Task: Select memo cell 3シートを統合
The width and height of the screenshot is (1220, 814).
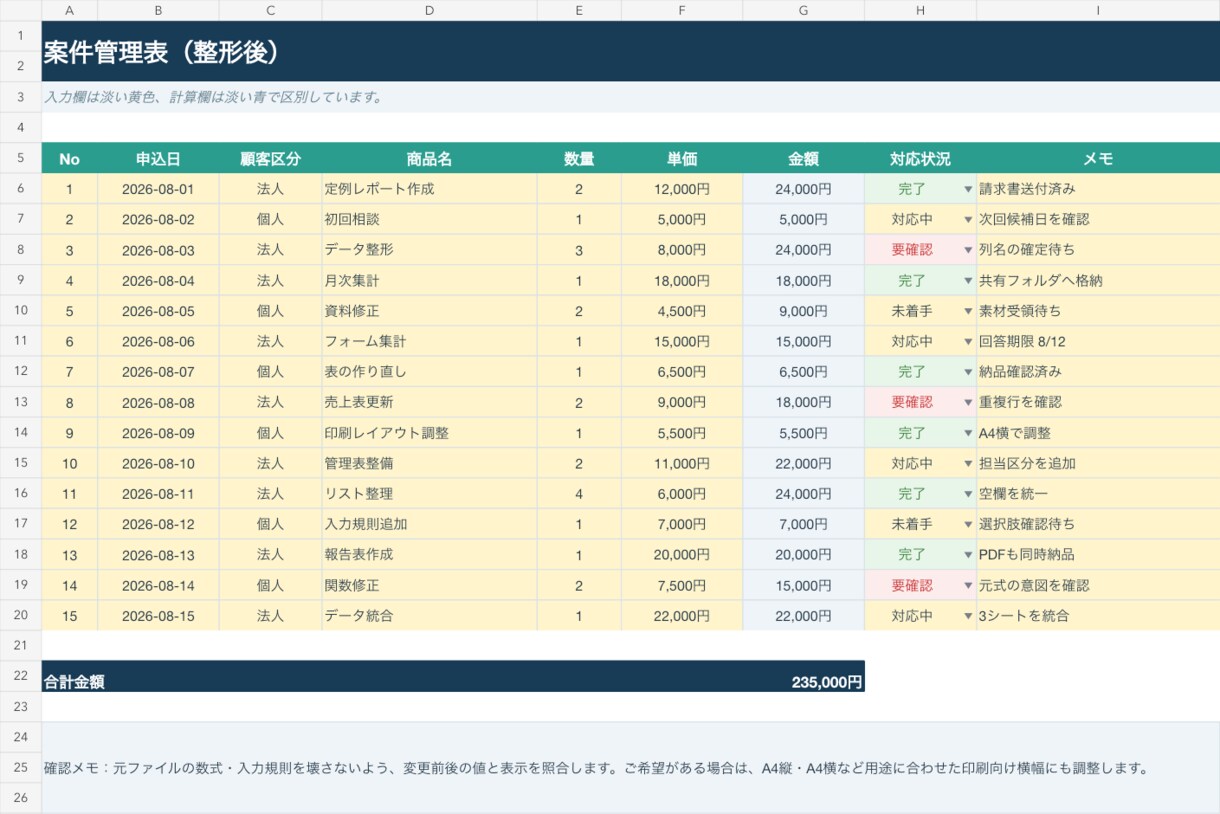Action: click(1098, 616)
